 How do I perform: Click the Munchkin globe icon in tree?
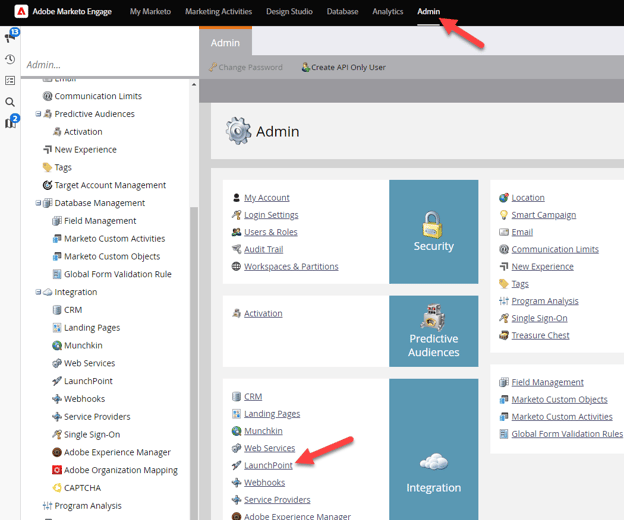point(57,345)
